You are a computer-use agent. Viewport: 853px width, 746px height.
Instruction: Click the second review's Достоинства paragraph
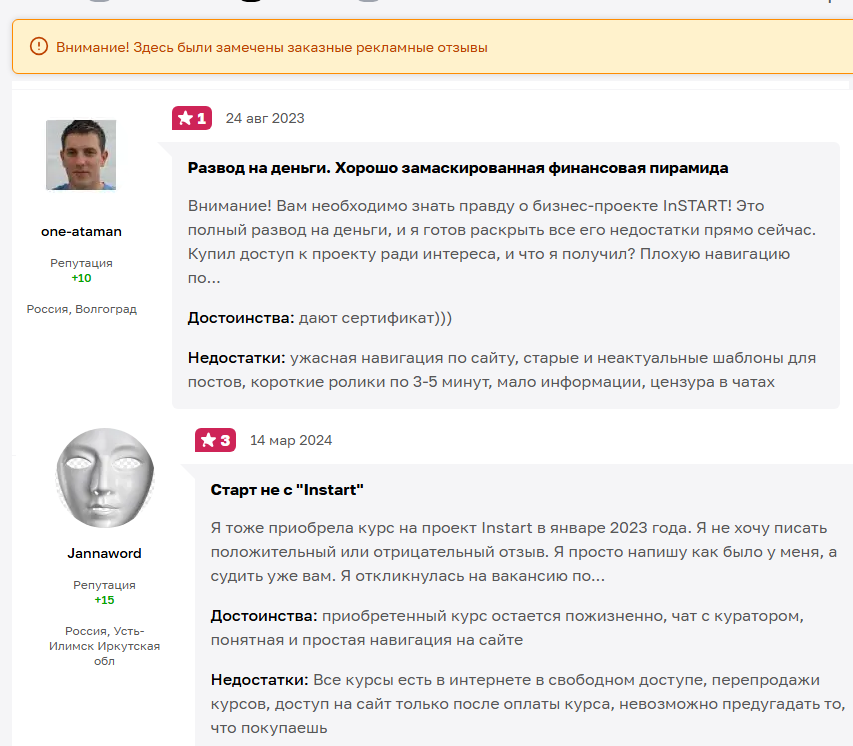[507, 628]
